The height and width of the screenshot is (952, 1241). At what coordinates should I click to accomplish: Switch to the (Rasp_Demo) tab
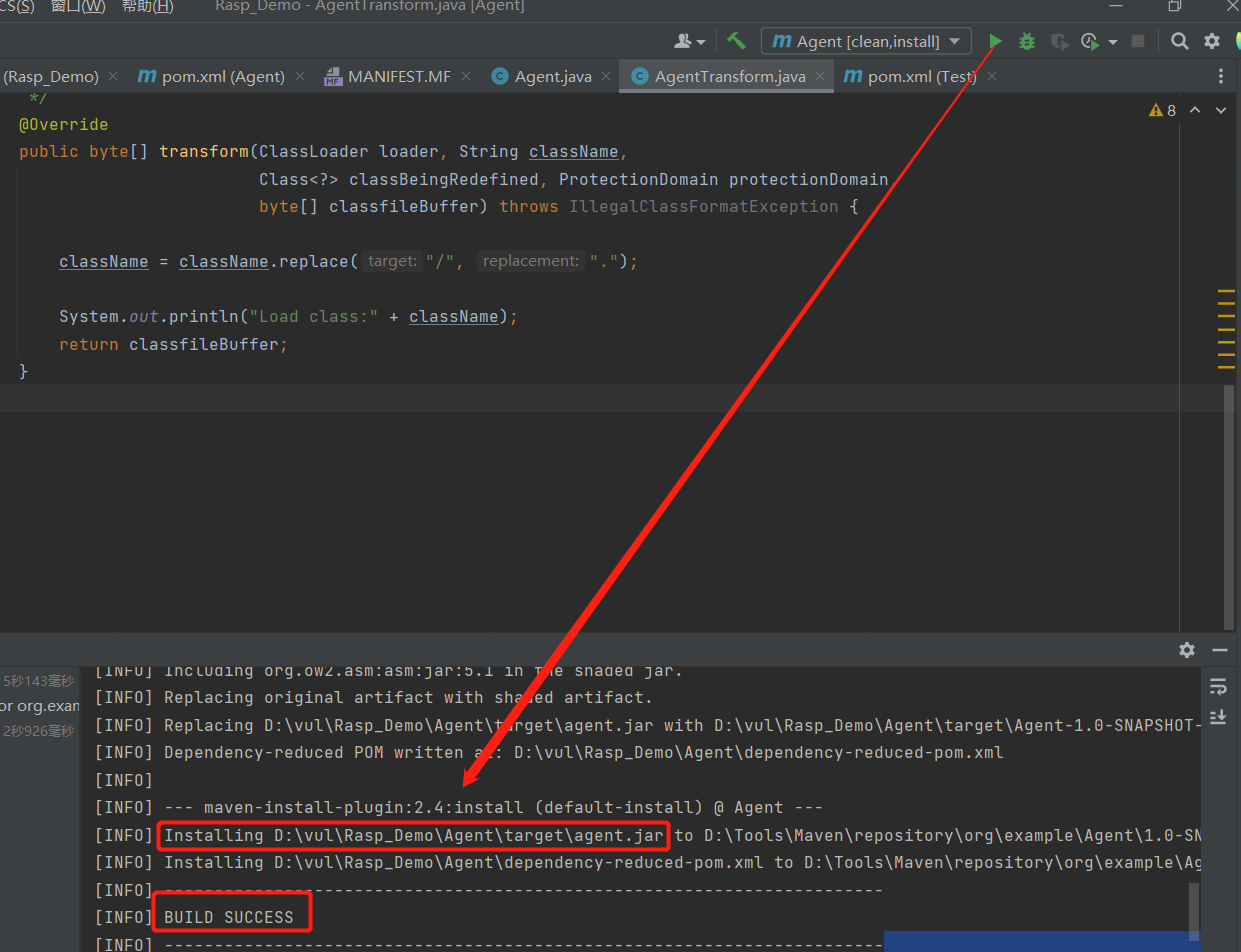tap(51, 76)
